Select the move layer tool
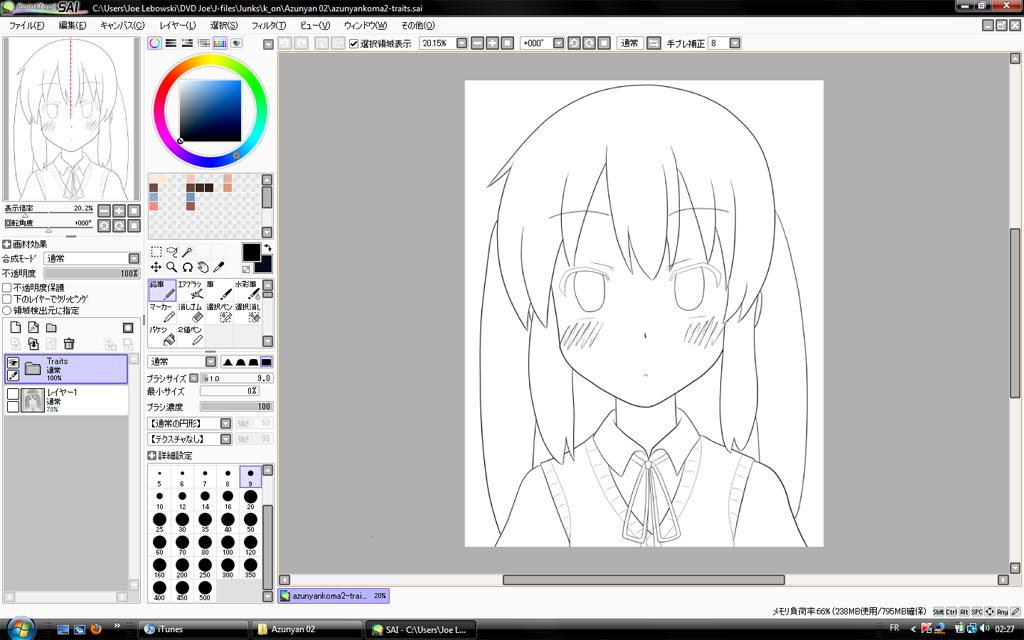 tap(156, 267)
